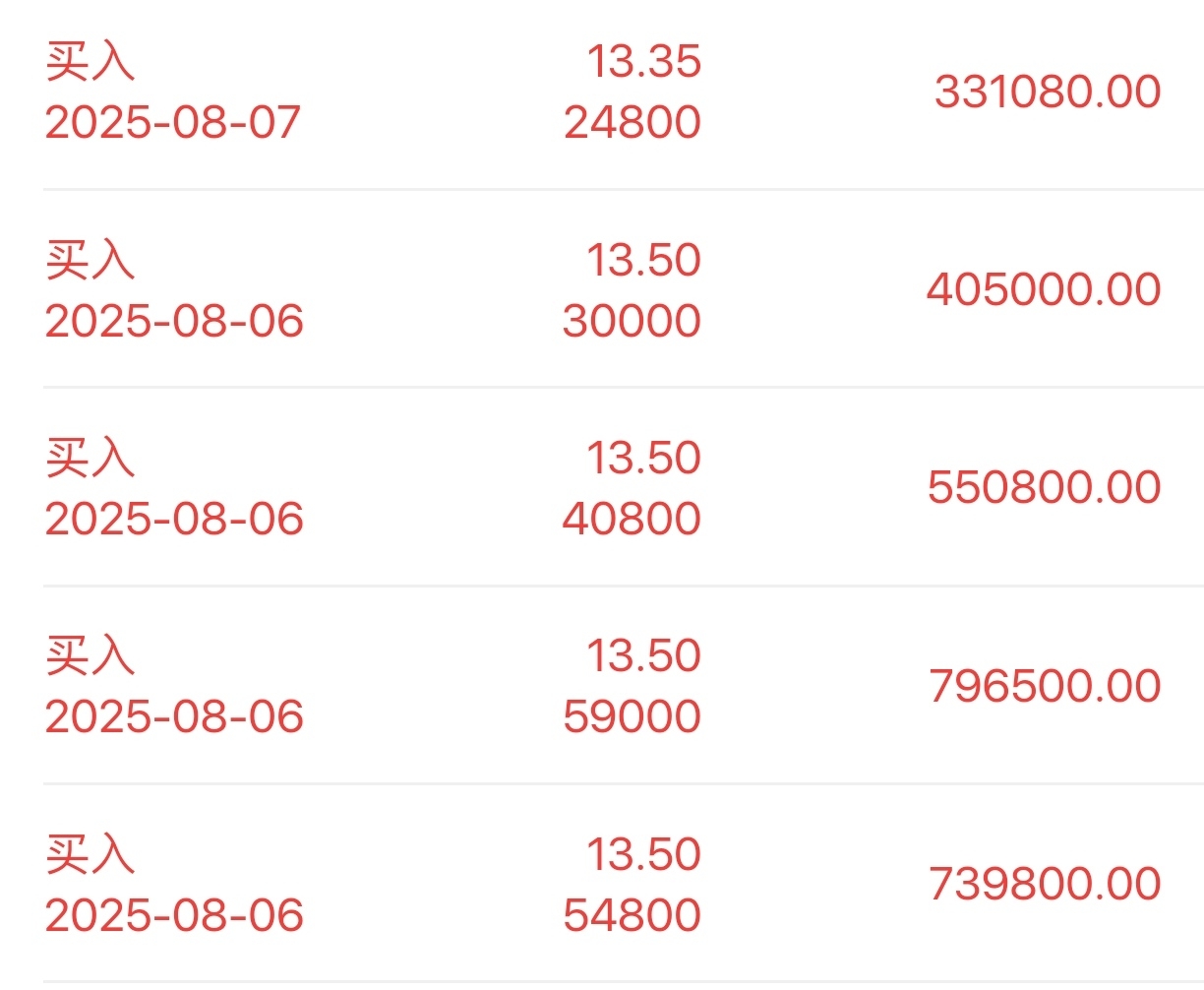Click the 买入 label of the 739800.00 trade

pyautogui.click(x=90, y=854)
